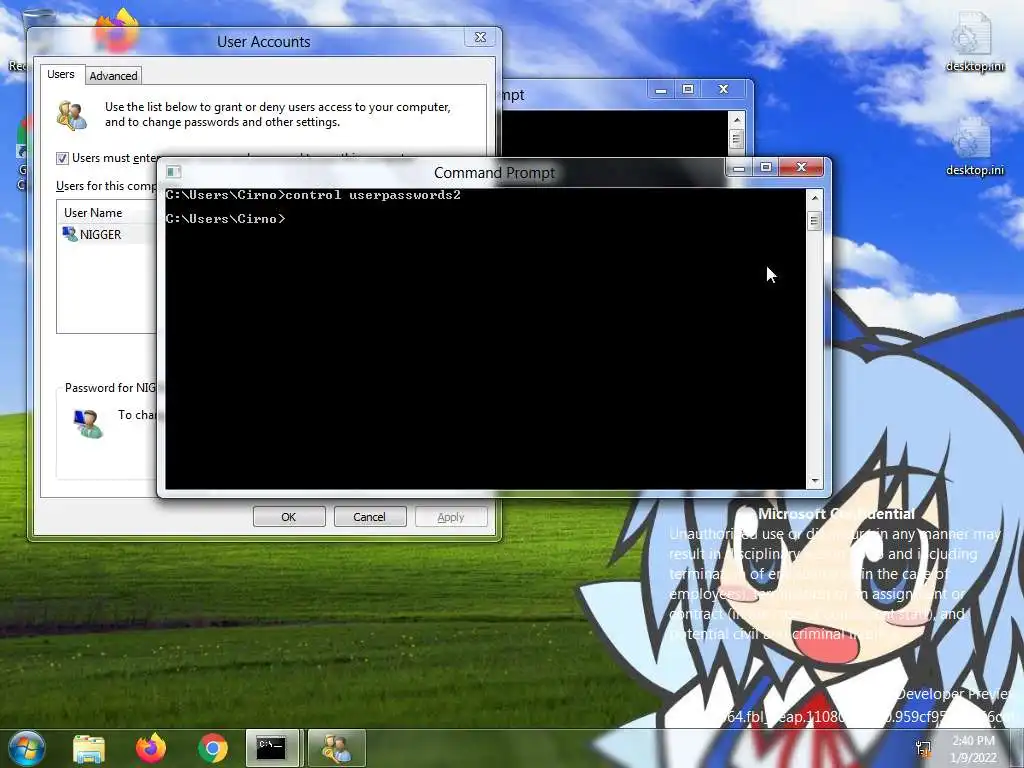Click the 'C:\Users\Cirno>' empty prompt line
This screenshot has height=768, width=1024.
click(225, 219)
